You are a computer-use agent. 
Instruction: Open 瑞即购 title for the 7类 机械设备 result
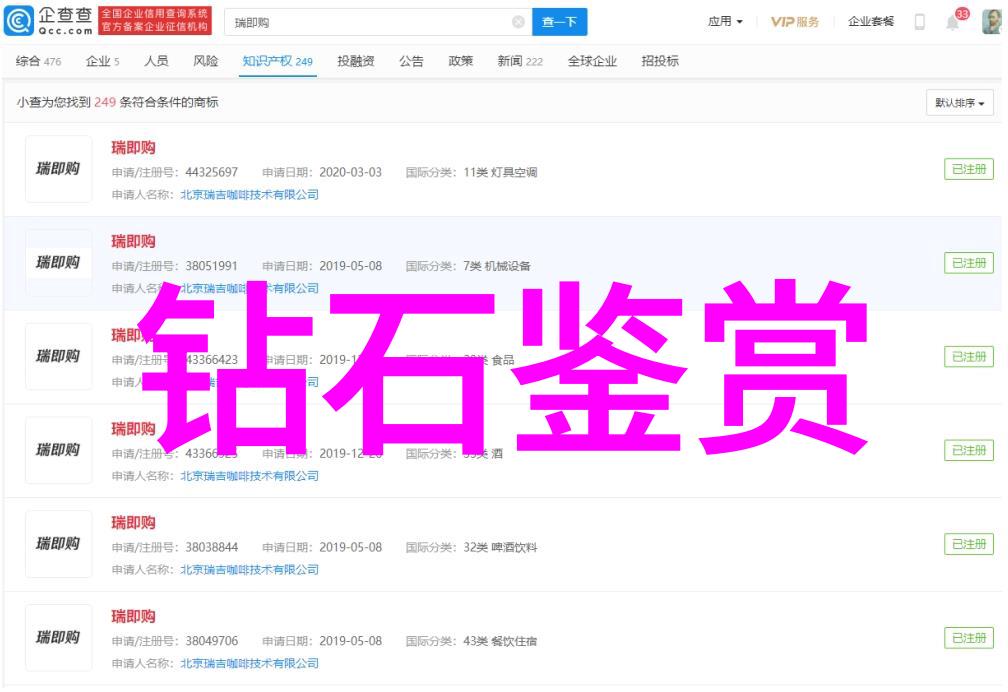pyautogui.click(x=133, y=242)
